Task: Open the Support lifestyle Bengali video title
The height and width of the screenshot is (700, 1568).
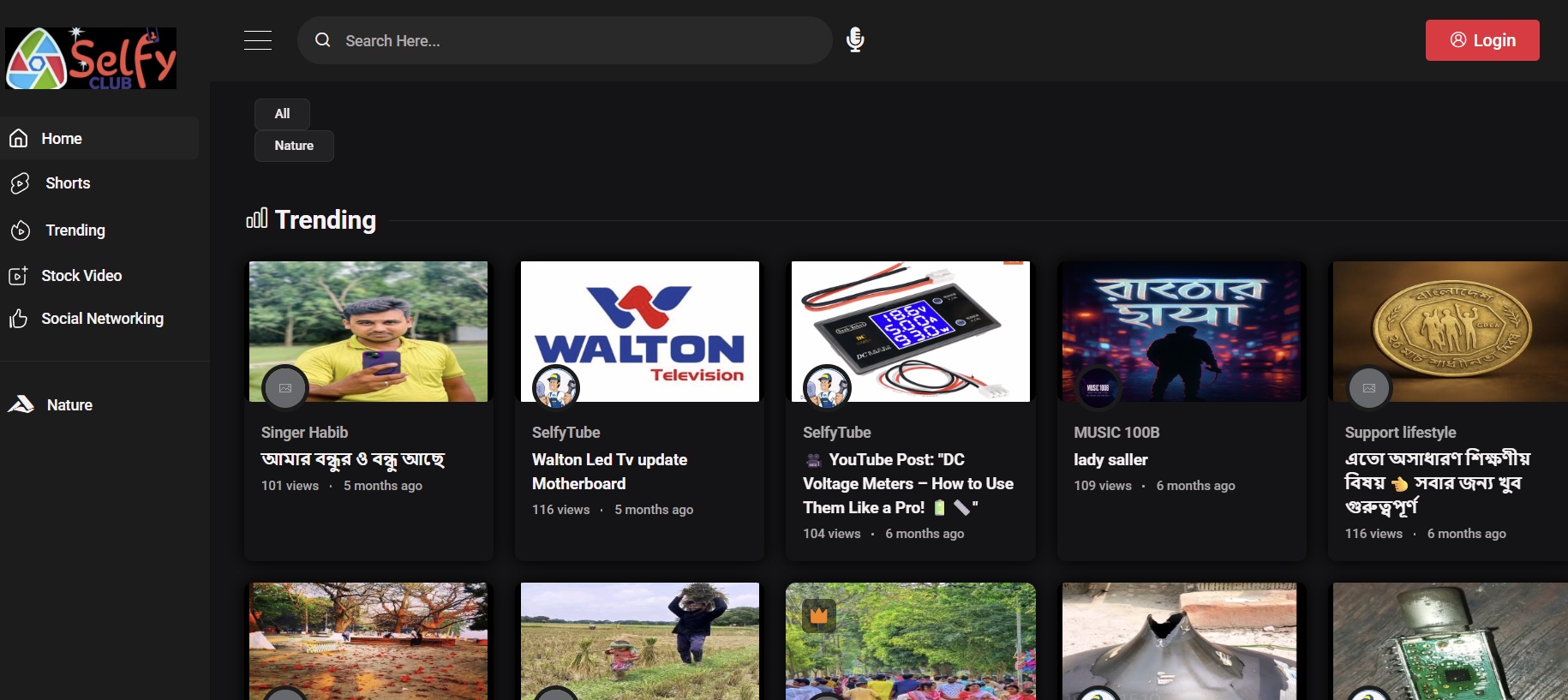Action: point(1438,483)
